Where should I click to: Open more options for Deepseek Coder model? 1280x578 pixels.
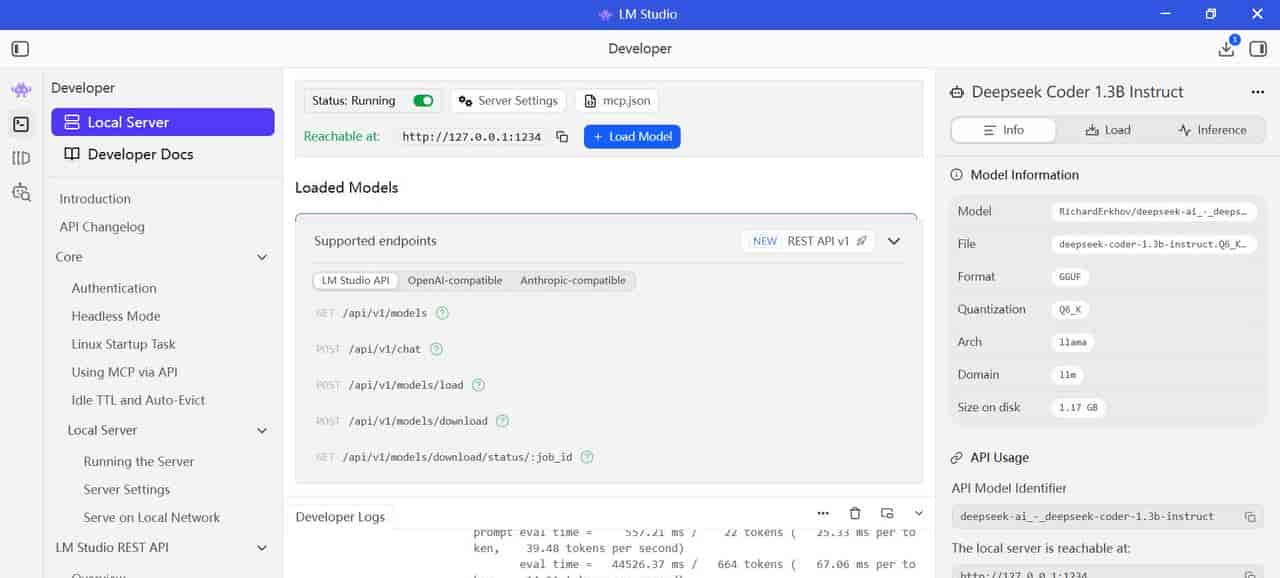1258,92
